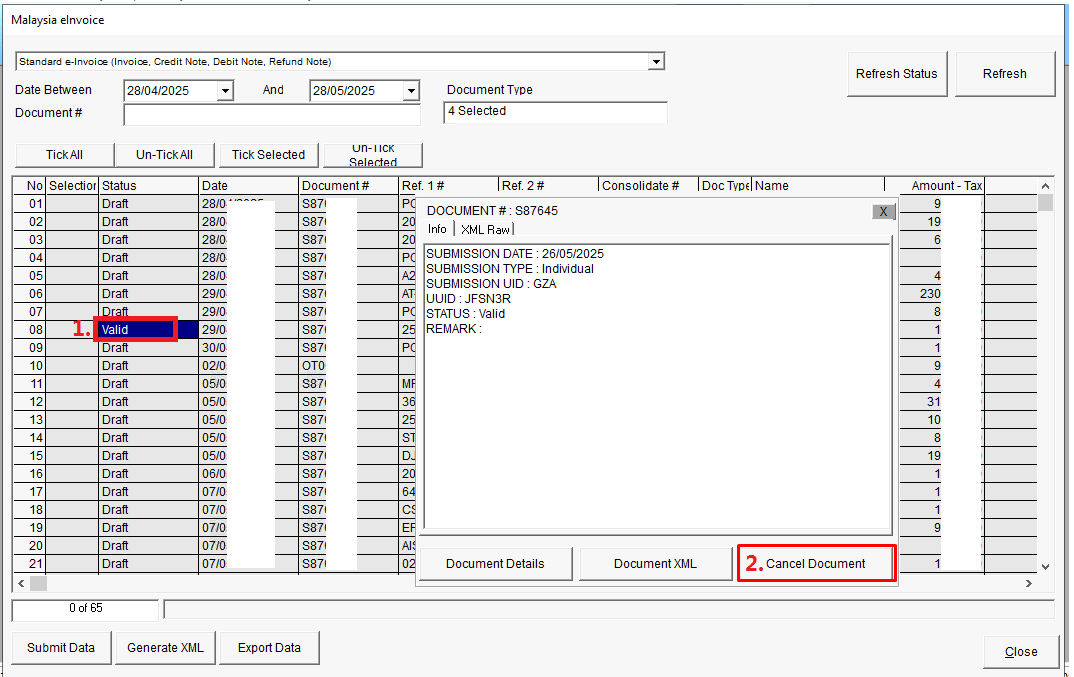
Task: Close the document info popup with X
Action: click(883, 211)
